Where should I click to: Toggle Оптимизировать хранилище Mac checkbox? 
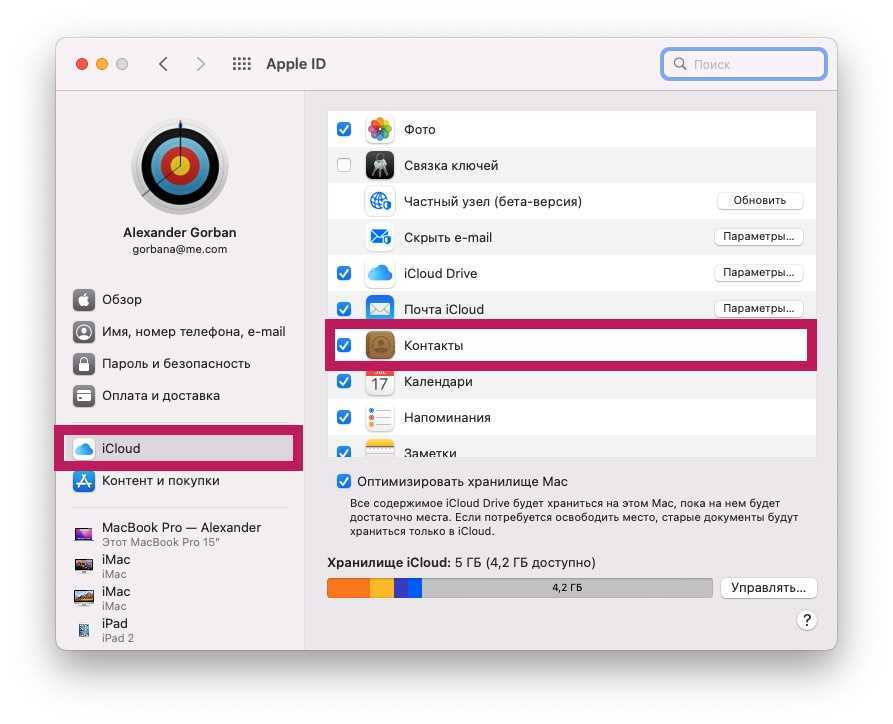point(344,481)
